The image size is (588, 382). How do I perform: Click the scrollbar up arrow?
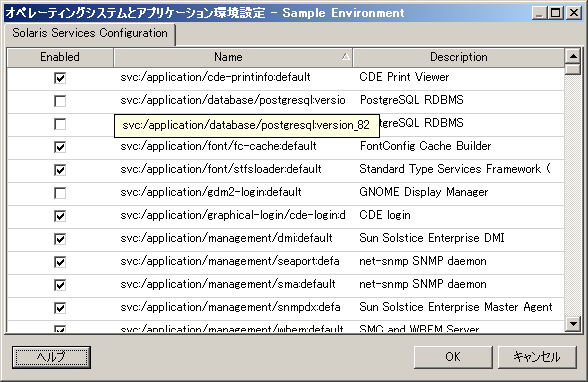click(x=573, y=56)
